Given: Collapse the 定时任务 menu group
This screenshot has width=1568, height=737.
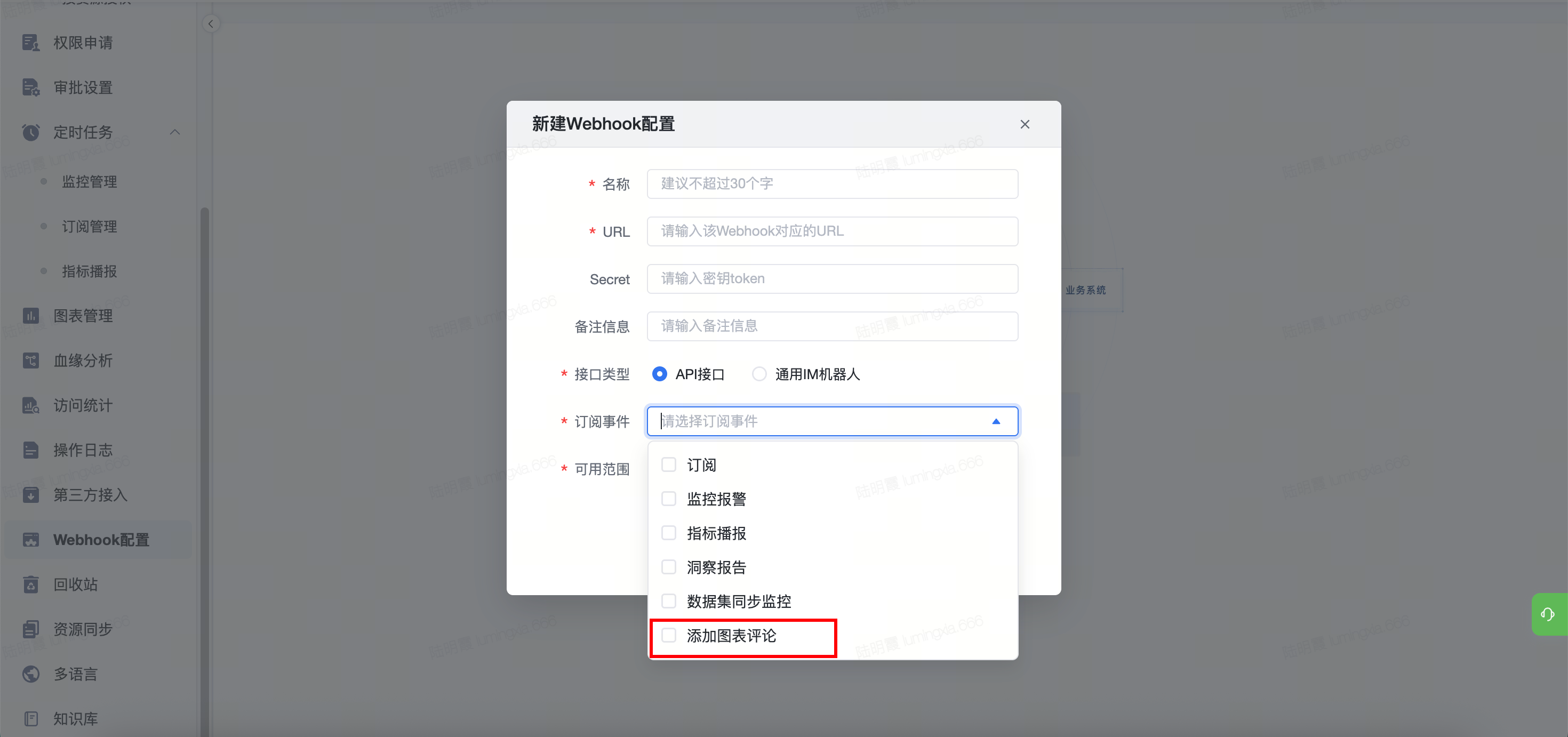Looking at the screenshot, I should (x=175, y=132).
